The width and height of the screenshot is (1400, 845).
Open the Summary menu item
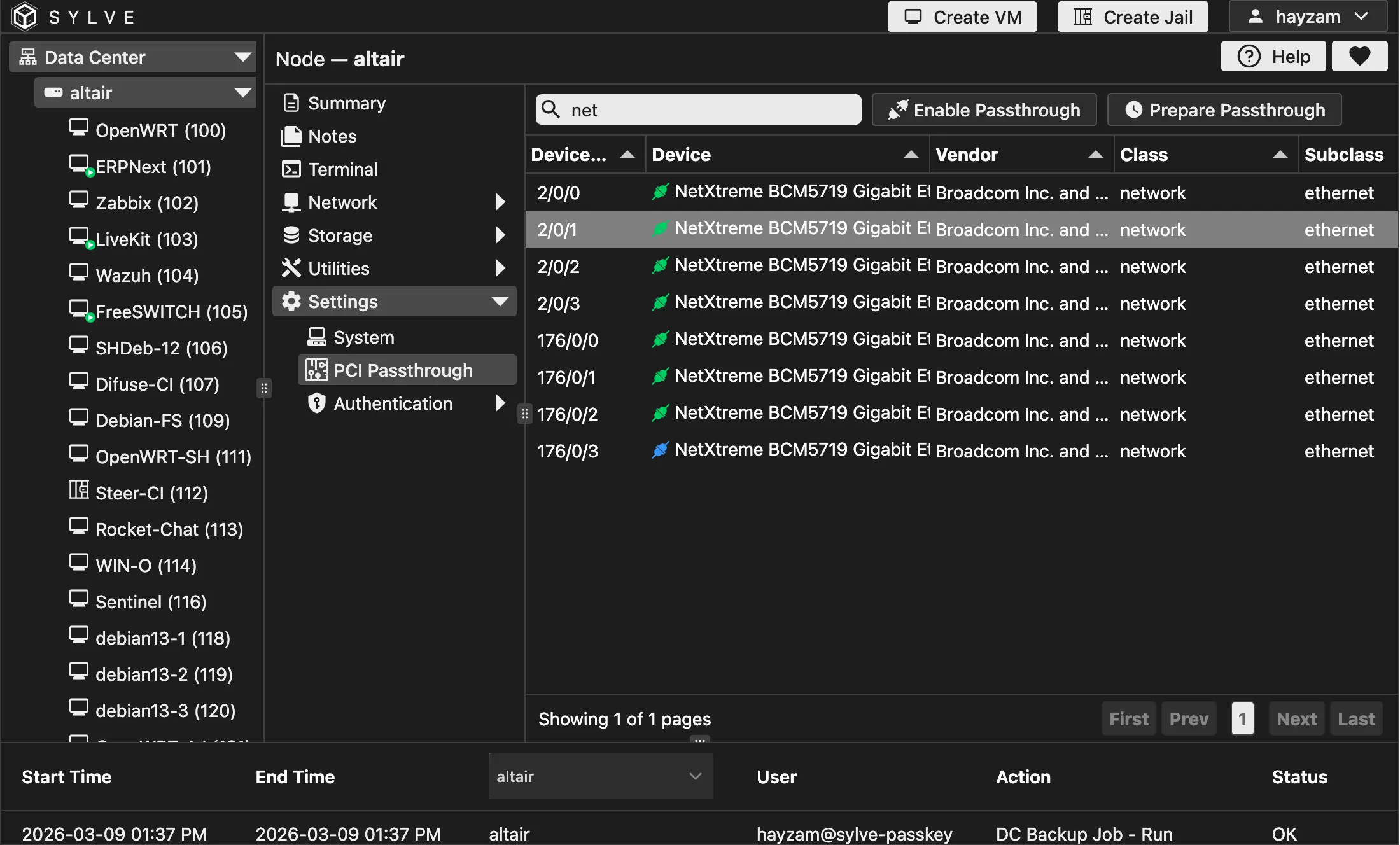tap(346, 103)
